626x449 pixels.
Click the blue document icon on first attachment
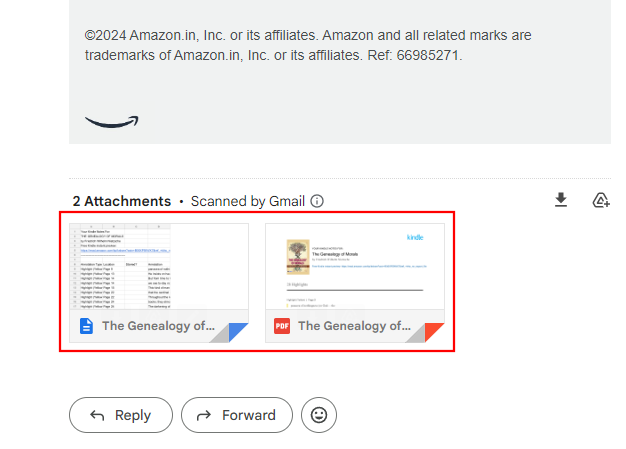[86, 326]
